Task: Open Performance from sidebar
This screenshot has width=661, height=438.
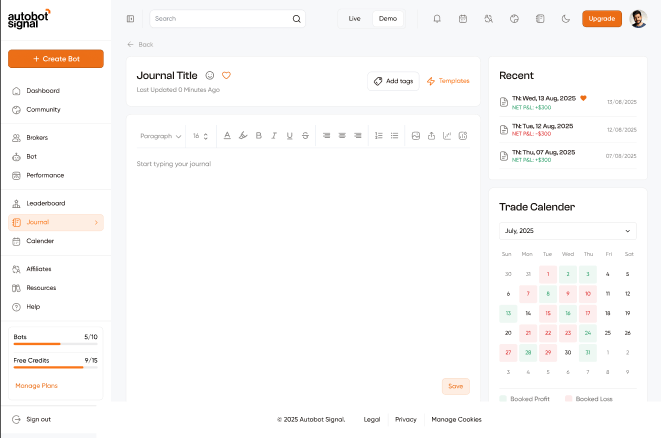Action: (56, 175)
